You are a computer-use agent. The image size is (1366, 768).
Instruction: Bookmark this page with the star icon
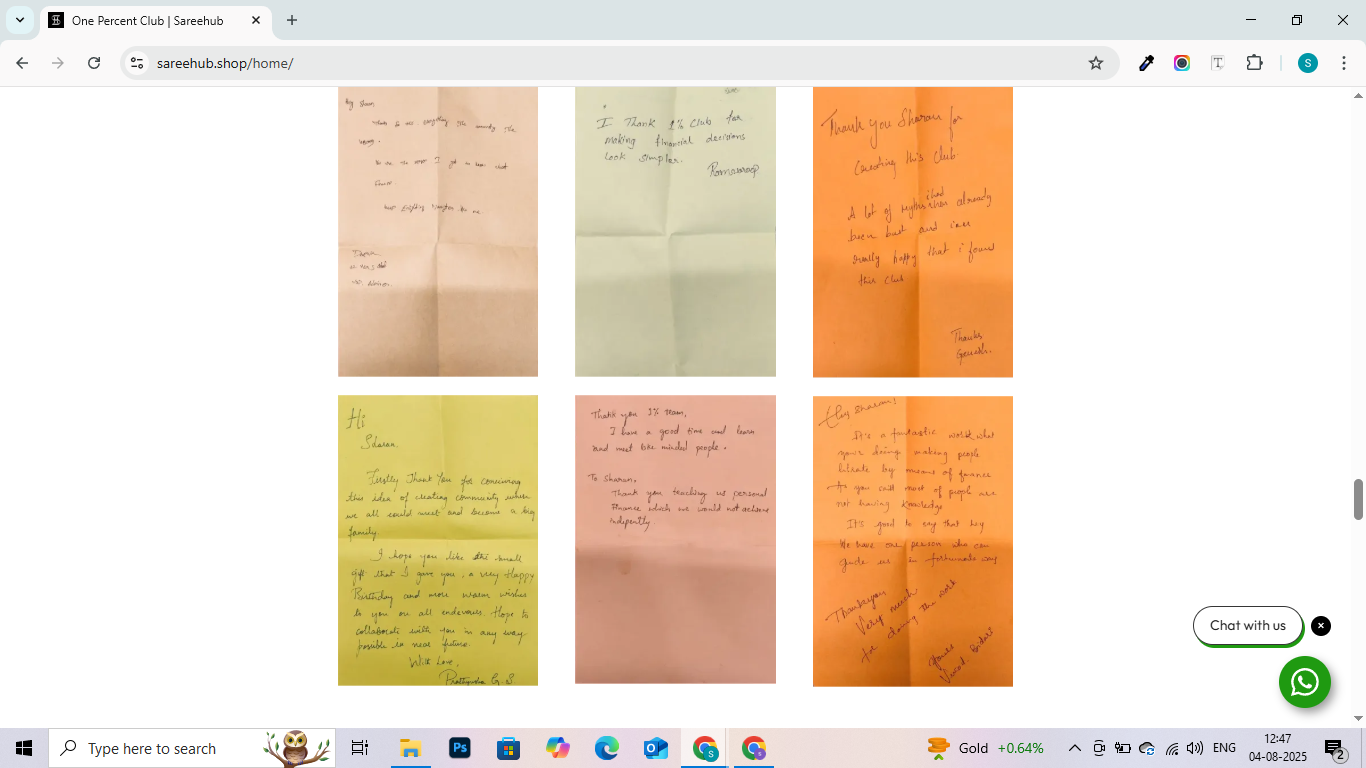1096,63
